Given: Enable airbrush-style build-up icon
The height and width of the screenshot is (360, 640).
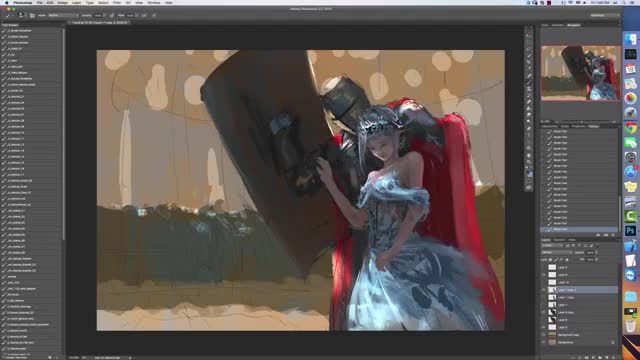Looking at the screenshot, I should coord(144,15).
